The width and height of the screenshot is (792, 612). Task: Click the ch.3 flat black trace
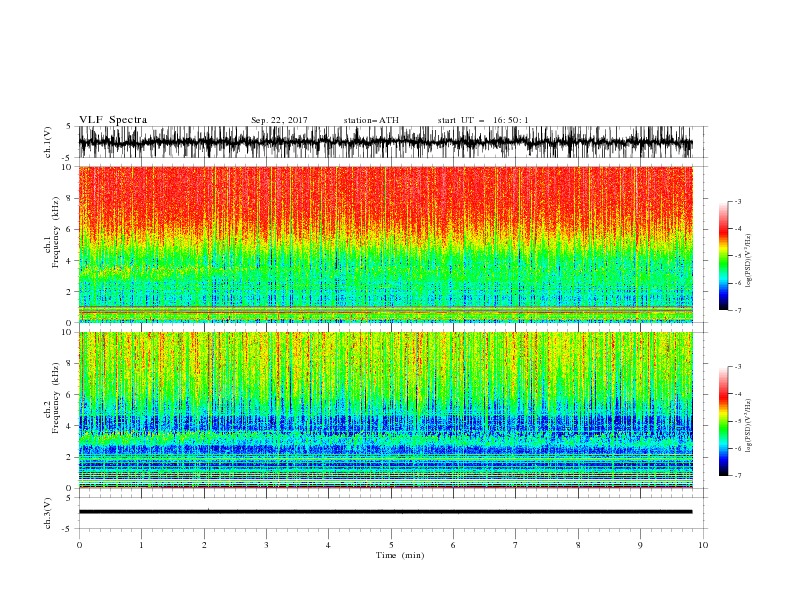tap(385, 512)
